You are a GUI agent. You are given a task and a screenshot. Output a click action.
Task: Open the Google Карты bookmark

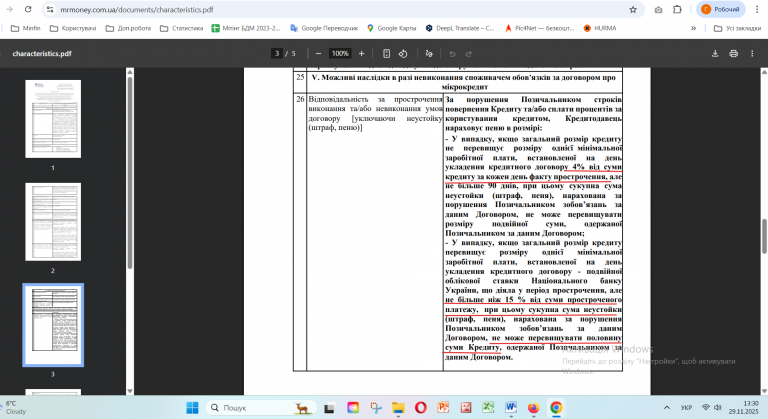(392, 28)
